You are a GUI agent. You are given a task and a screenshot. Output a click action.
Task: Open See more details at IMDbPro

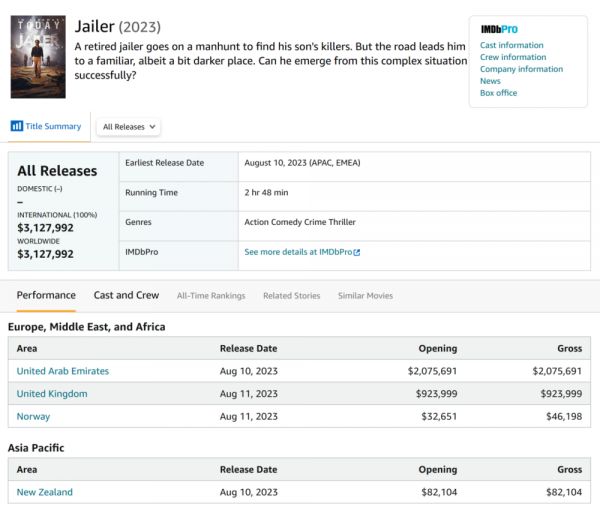[x=298, y=252]
